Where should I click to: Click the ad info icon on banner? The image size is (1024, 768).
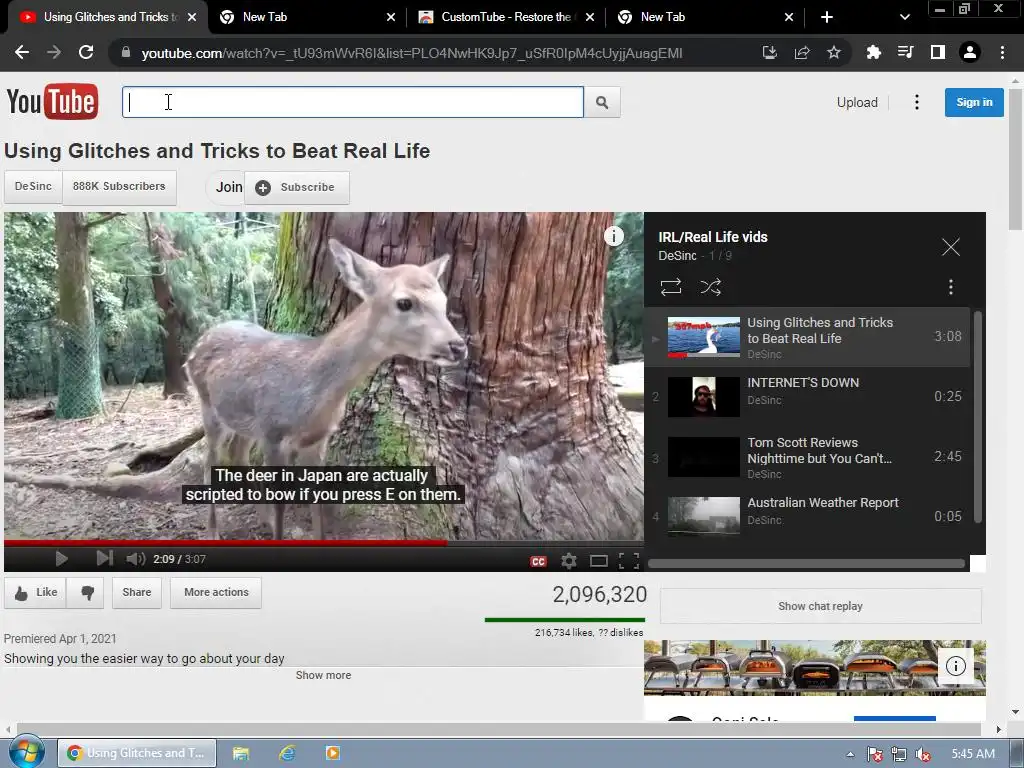click(955, 665)
